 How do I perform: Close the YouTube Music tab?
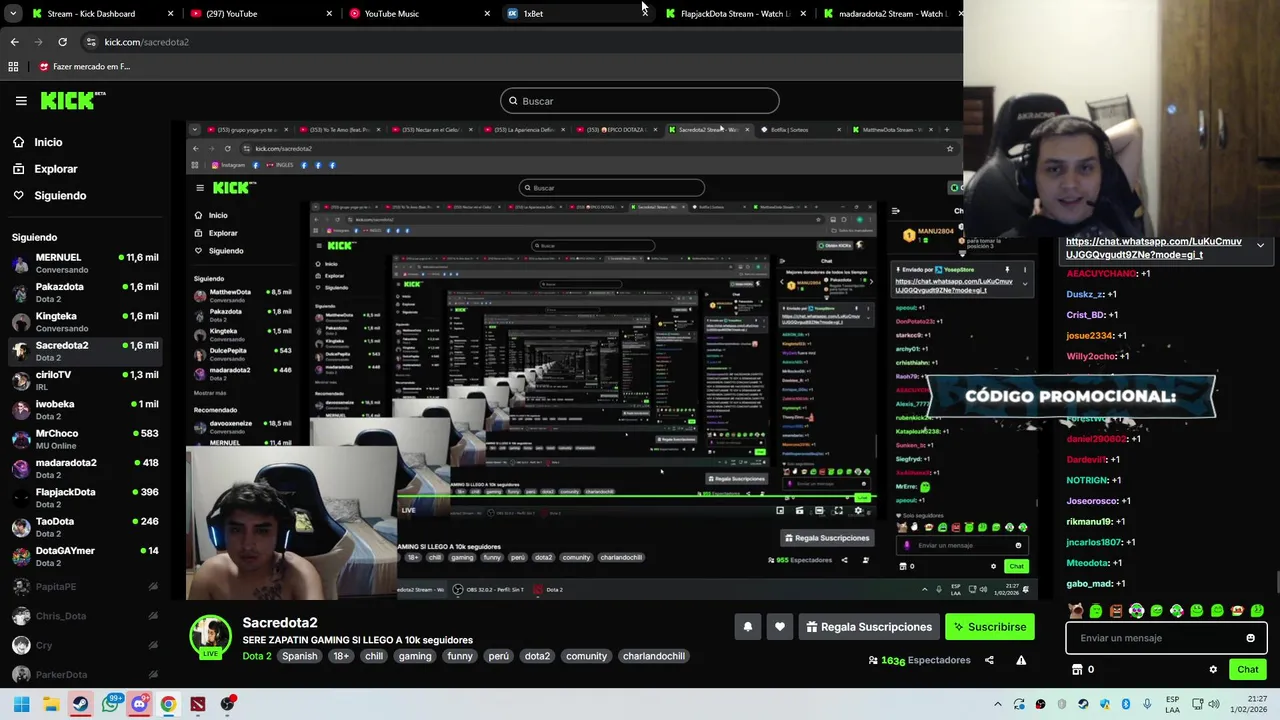coord(487,14)
